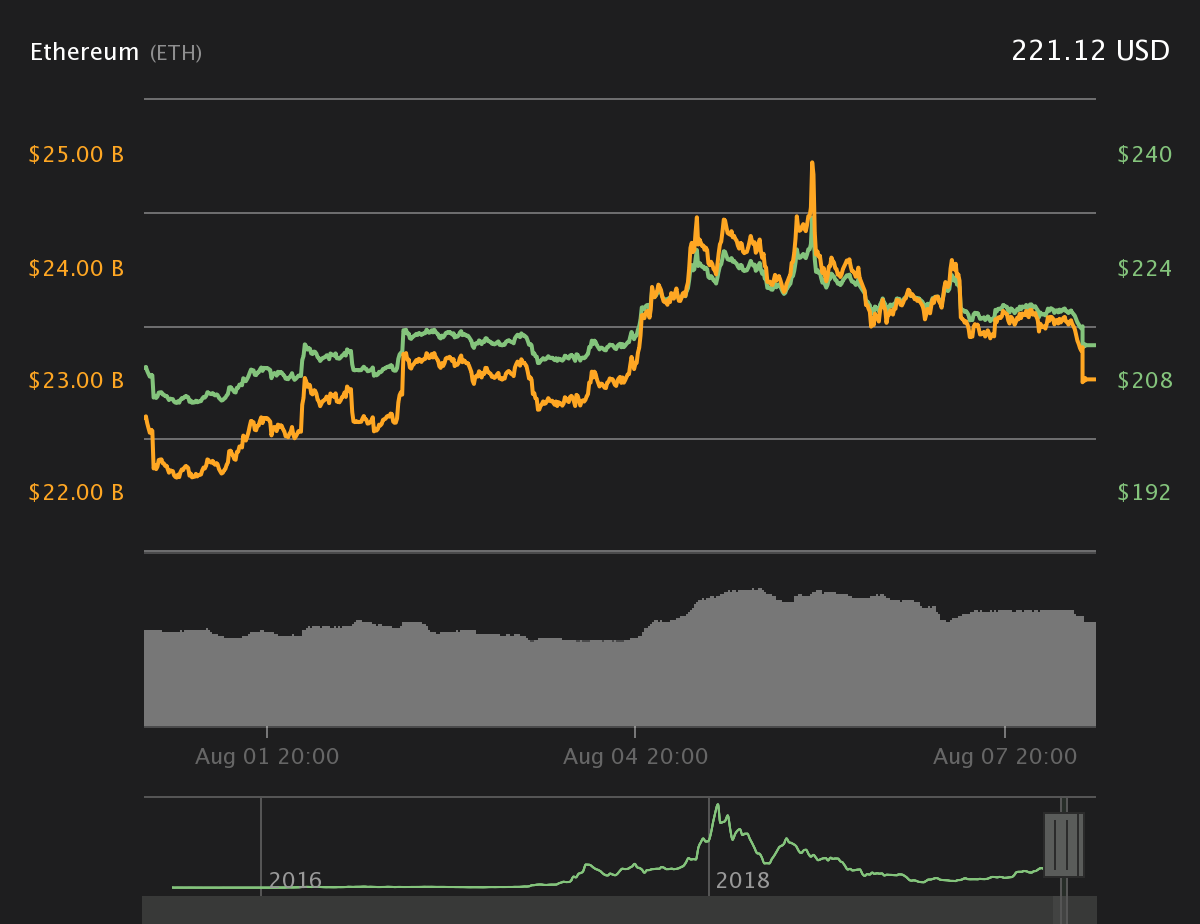Screen dimensions: 1200x924
Task: Click the $25.00 B market cap label
Action: (x=76, y=155)
